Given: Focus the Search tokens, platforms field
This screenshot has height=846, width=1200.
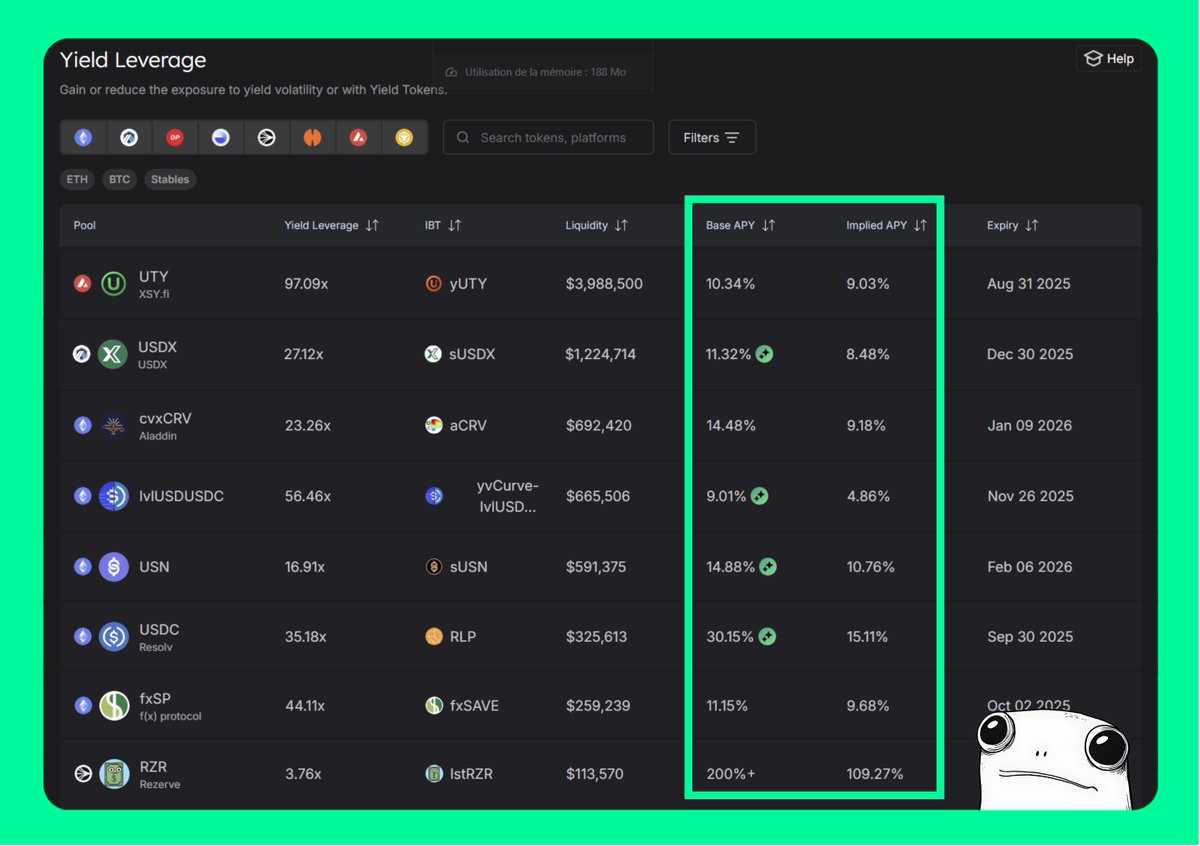Looking at the screenshot, I should pyautogui.click(x=548, y=138).
